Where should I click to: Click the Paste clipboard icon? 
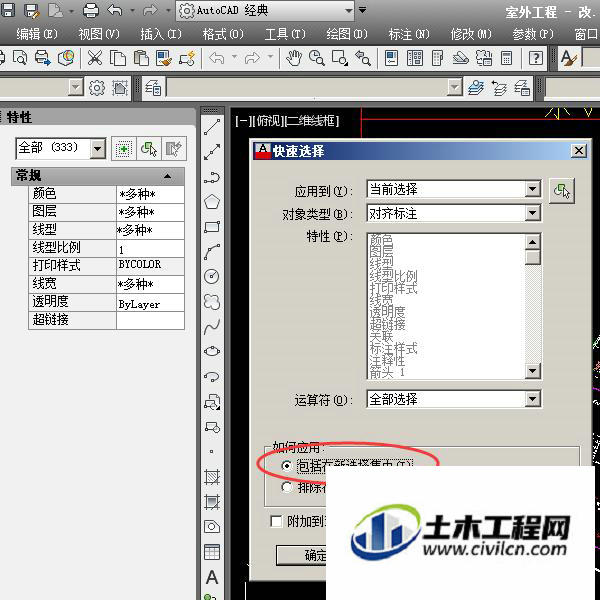(x=141, y=58)
